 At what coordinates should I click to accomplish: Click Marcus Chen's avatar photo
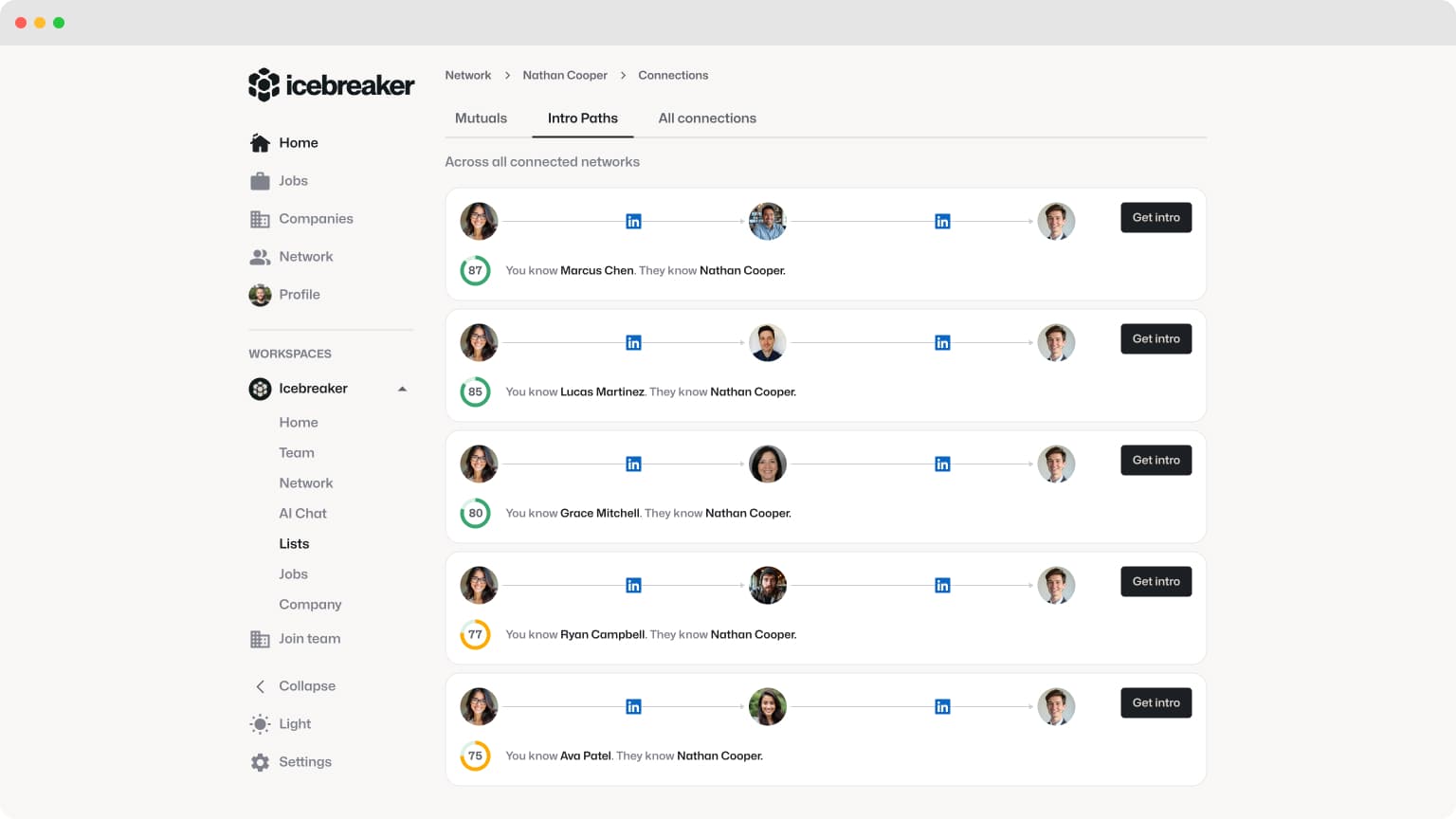[768, 222]
